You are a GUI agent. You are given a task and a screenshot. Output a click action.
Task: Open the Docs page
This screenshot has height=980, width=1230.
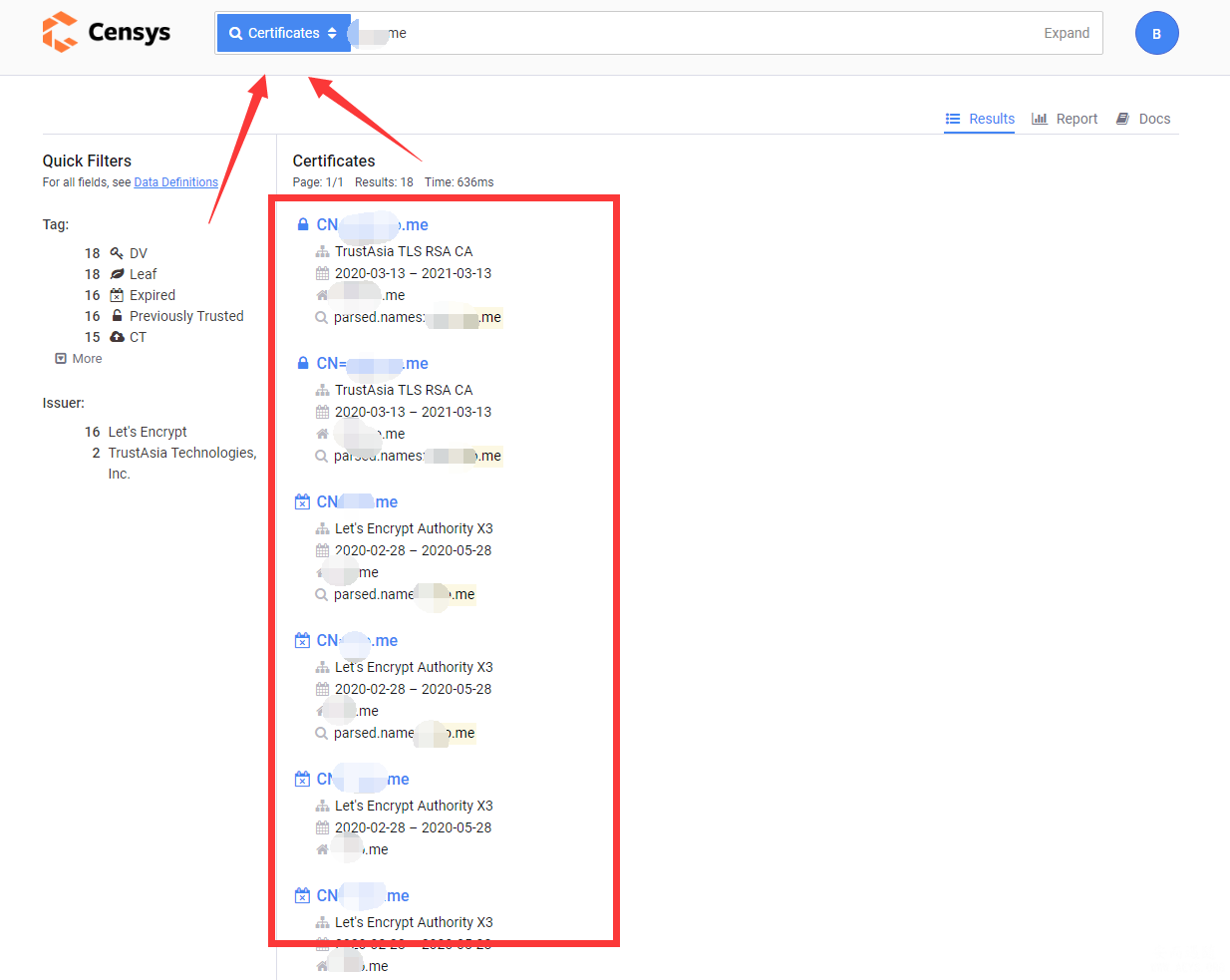pyautogui.click(x=1143, y=119)
